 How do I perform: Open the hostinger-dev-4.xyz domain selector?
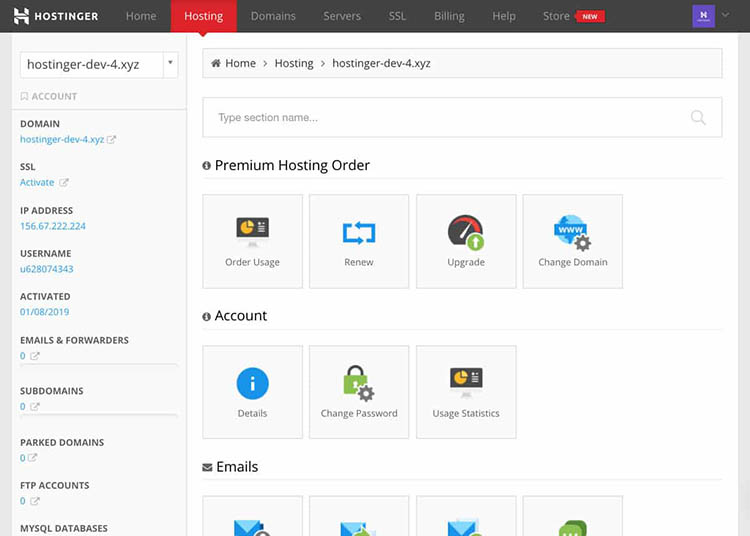[99, 65]
